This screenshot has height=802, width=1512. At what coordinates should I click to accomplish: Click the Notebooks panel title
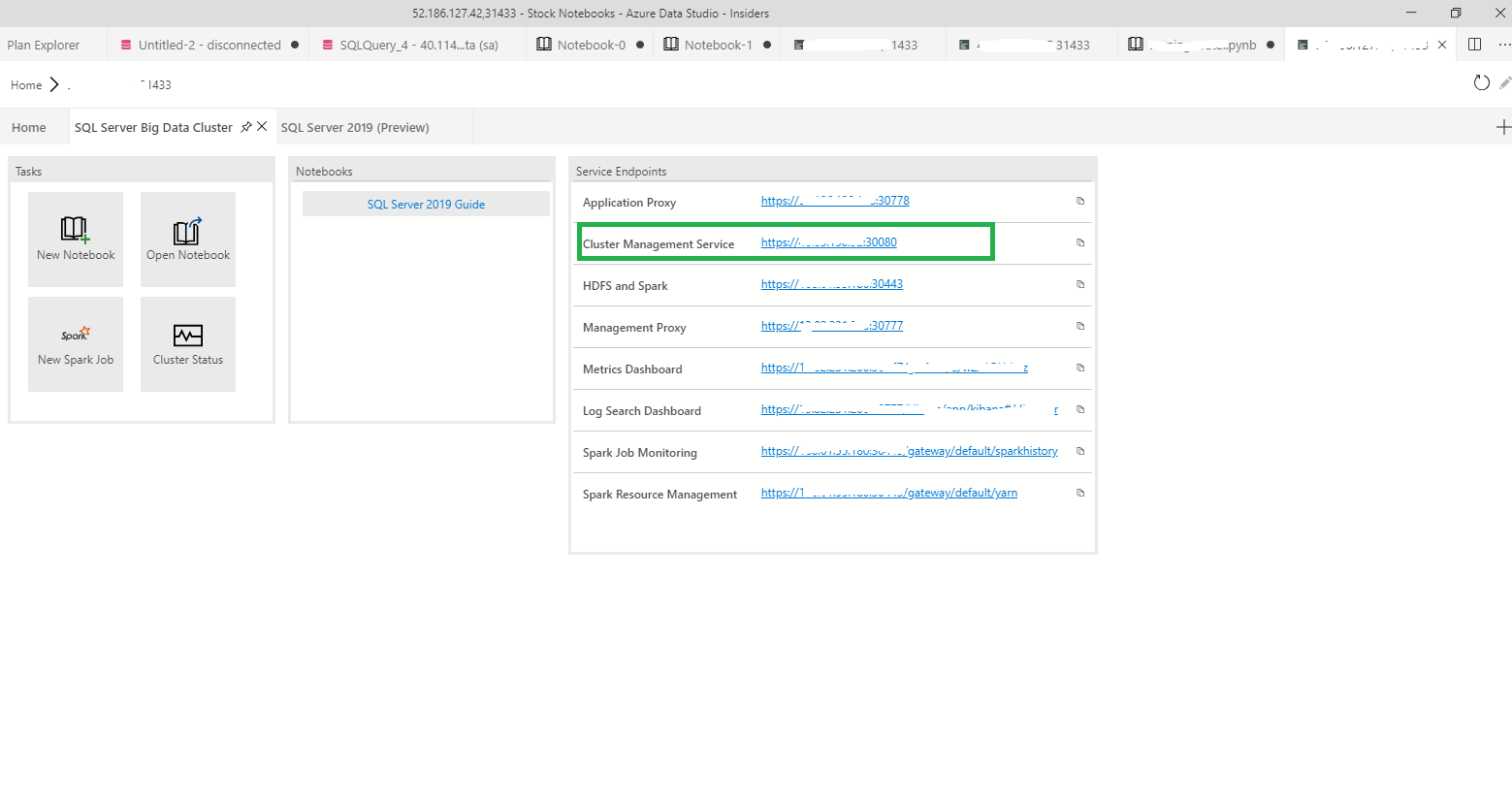tap(324, 172)
